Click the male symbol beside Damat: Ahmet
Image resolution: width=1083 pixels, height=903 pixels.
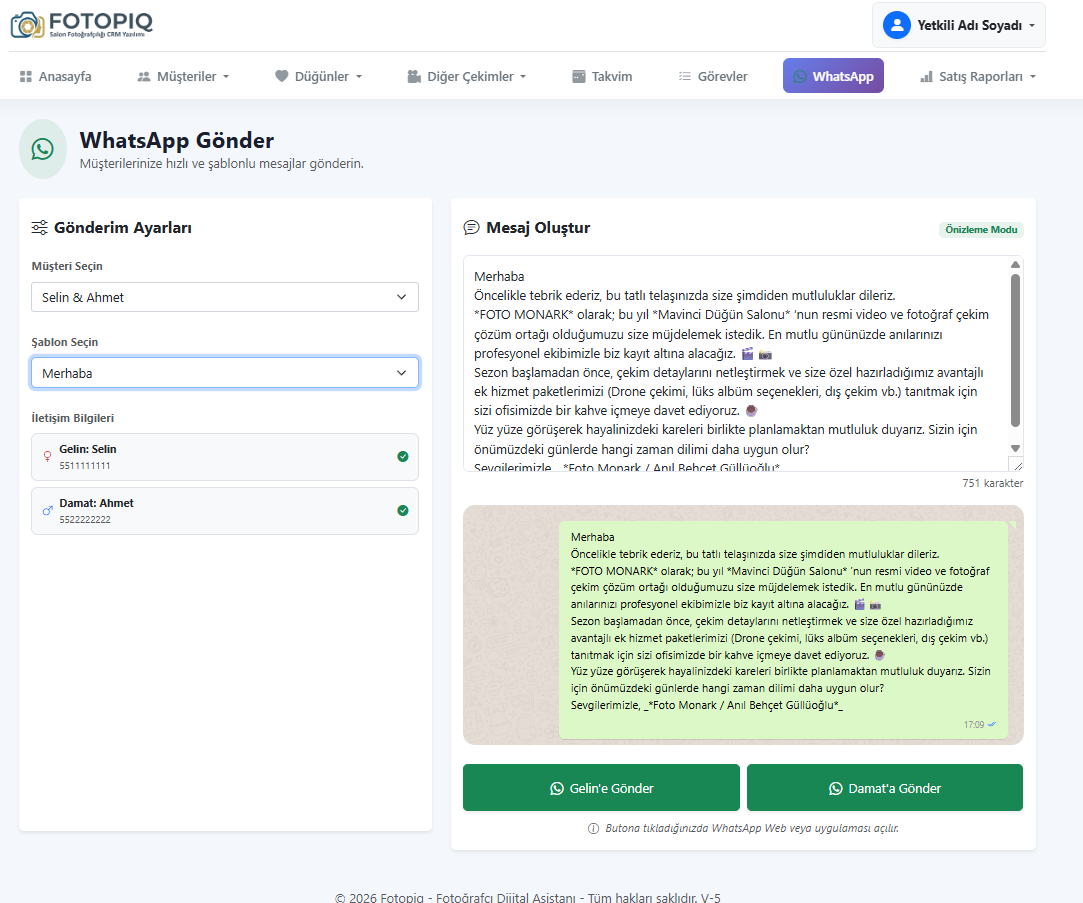[47, 511]
